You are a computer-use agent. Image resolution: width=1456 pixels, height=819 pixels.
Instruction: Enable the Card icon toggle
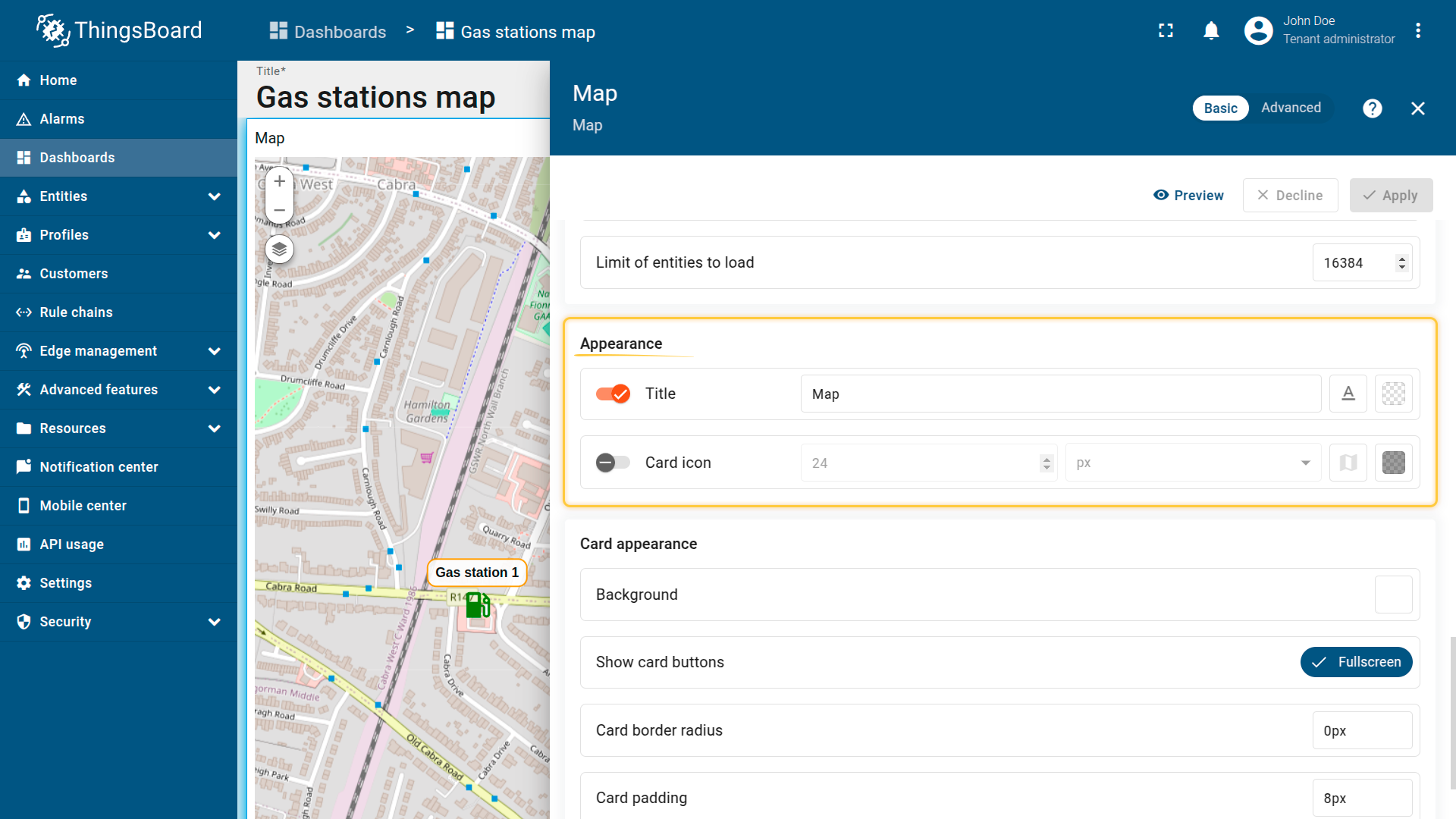point(613,463)
